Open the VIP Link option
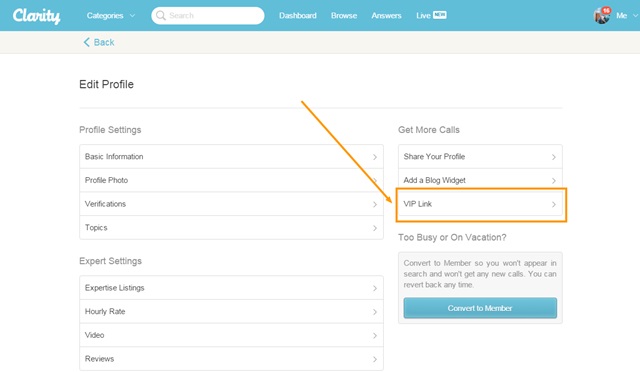This screenshot has height=372, width=640. click(x=480, y=204)
